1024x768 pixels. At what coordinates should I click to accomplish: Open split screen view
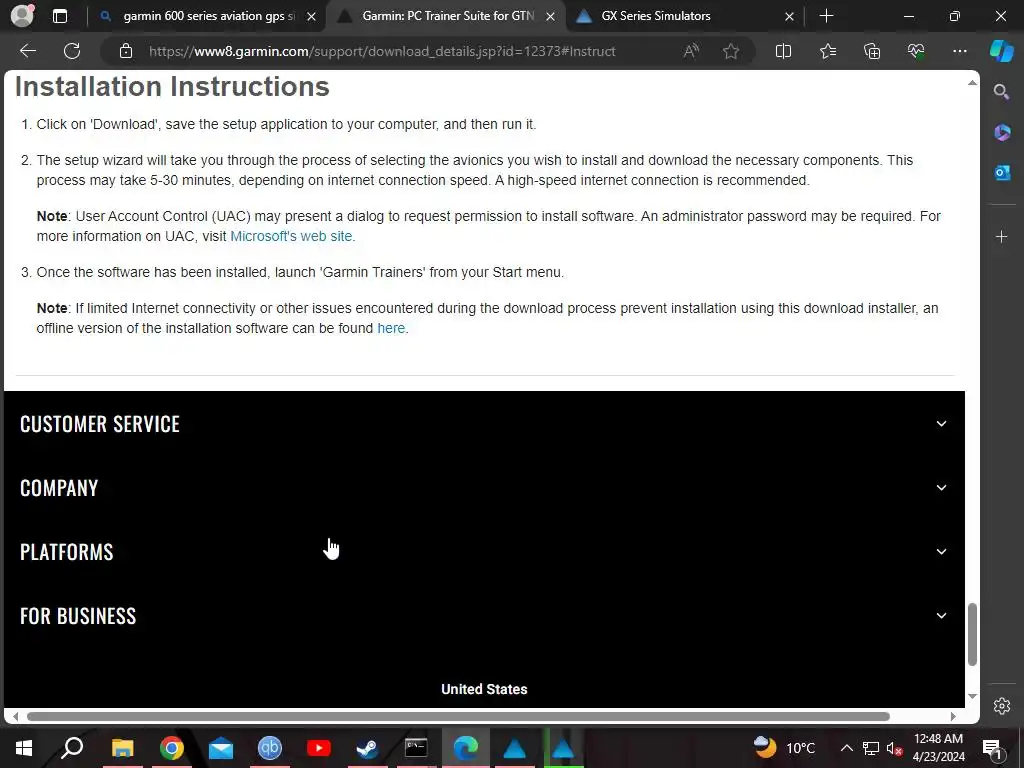coord(783,51)
